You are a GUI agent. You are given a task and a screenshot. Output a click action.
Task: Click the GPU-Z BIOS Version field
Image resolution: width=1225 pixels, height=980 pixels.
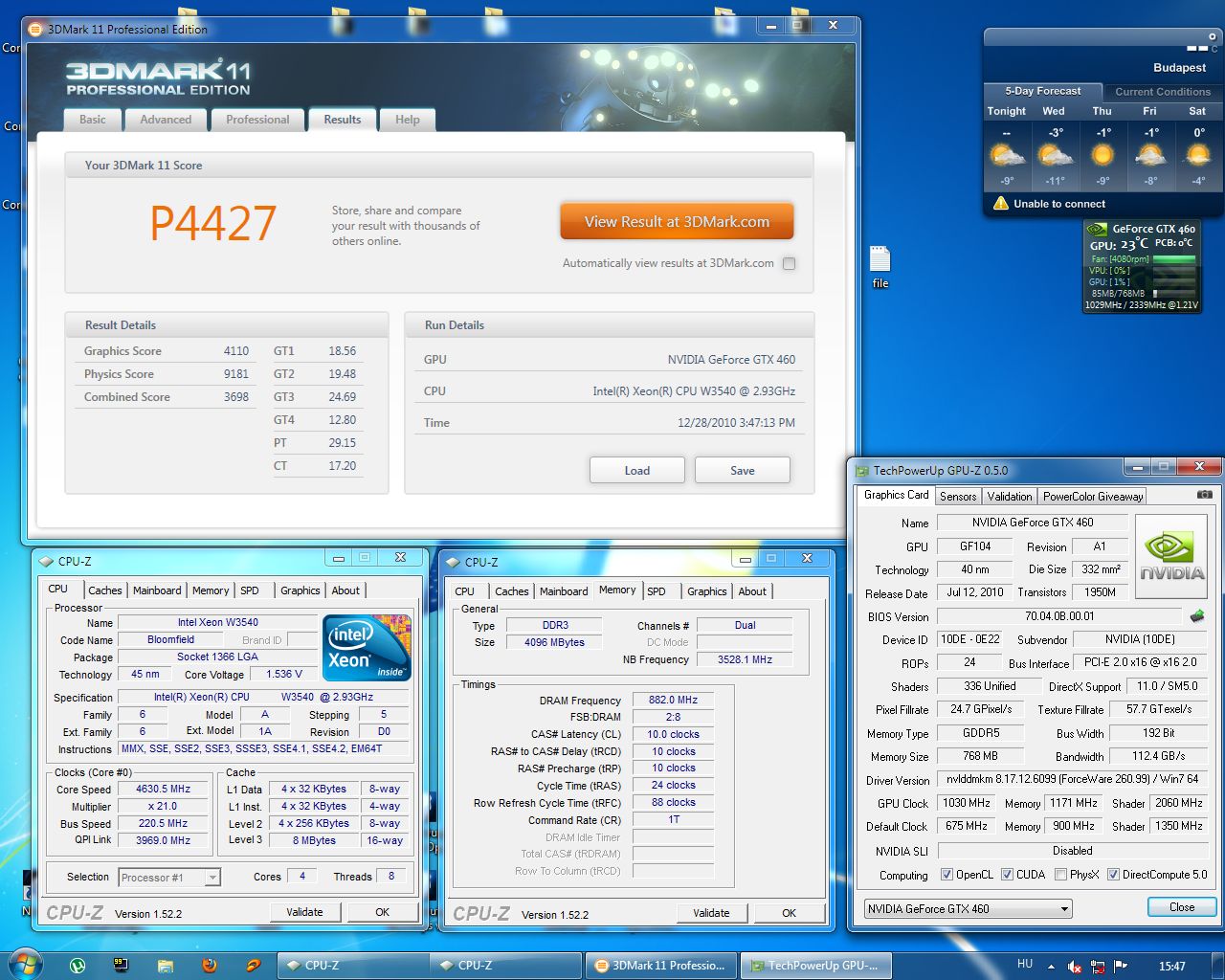[x=1059, y=616]
